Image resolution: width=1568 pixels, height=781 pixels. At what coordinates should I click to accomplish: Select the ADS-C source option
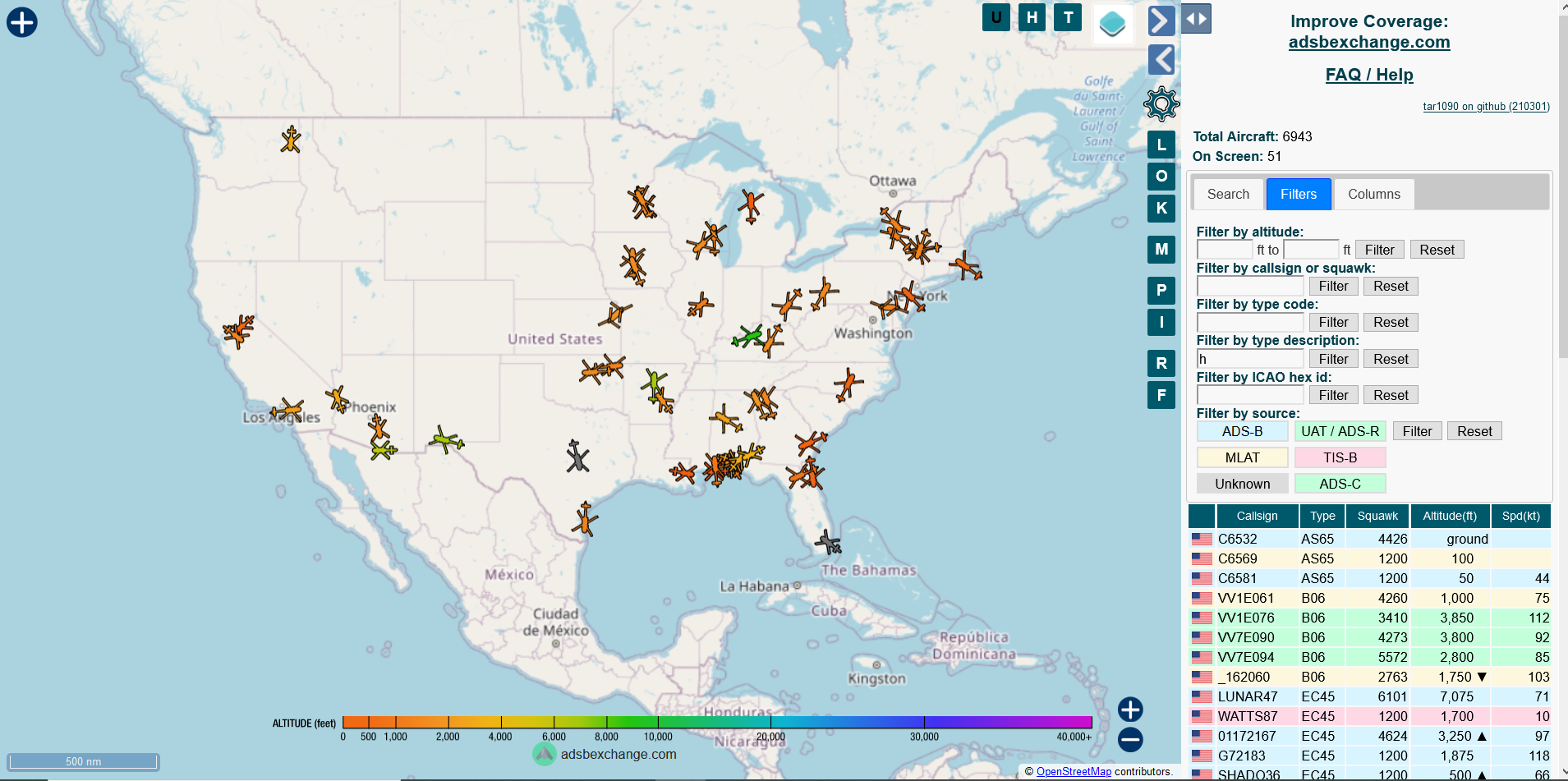pyautogui.click(x=1340, y=484)
